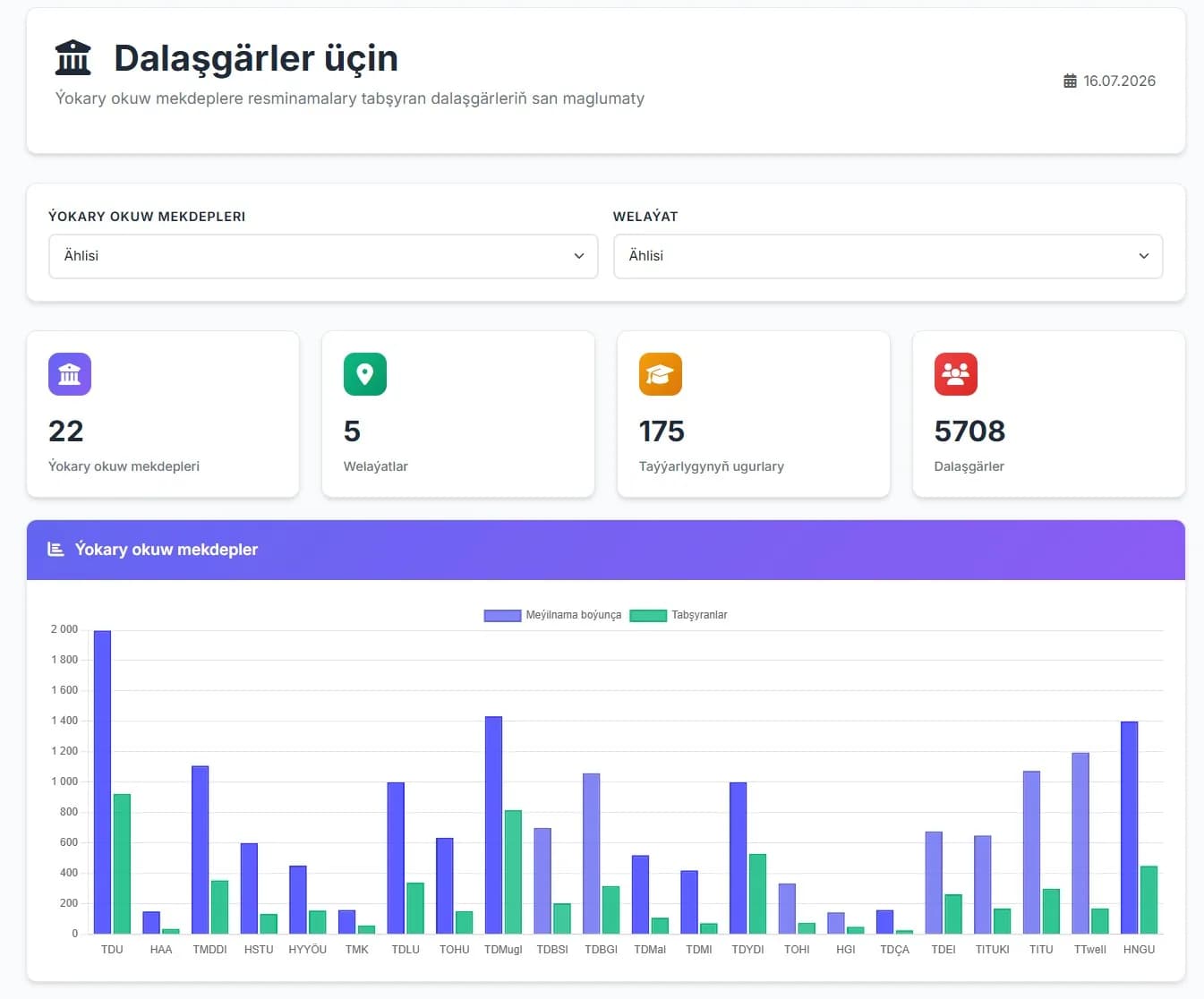Click the bar chart icon in Ýokary okuw mekdepler header

[x=56, y=549]
